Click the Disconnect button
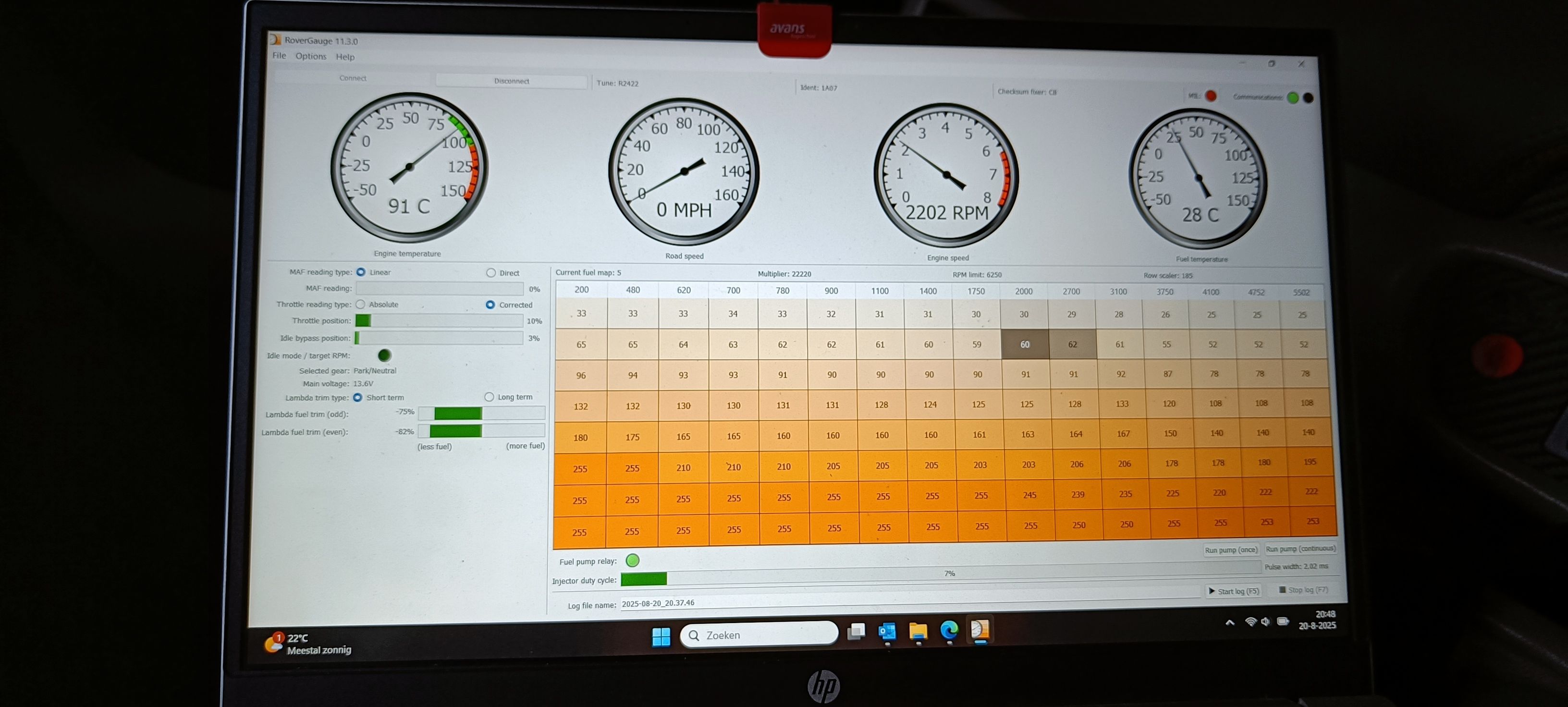 [511, 81]
